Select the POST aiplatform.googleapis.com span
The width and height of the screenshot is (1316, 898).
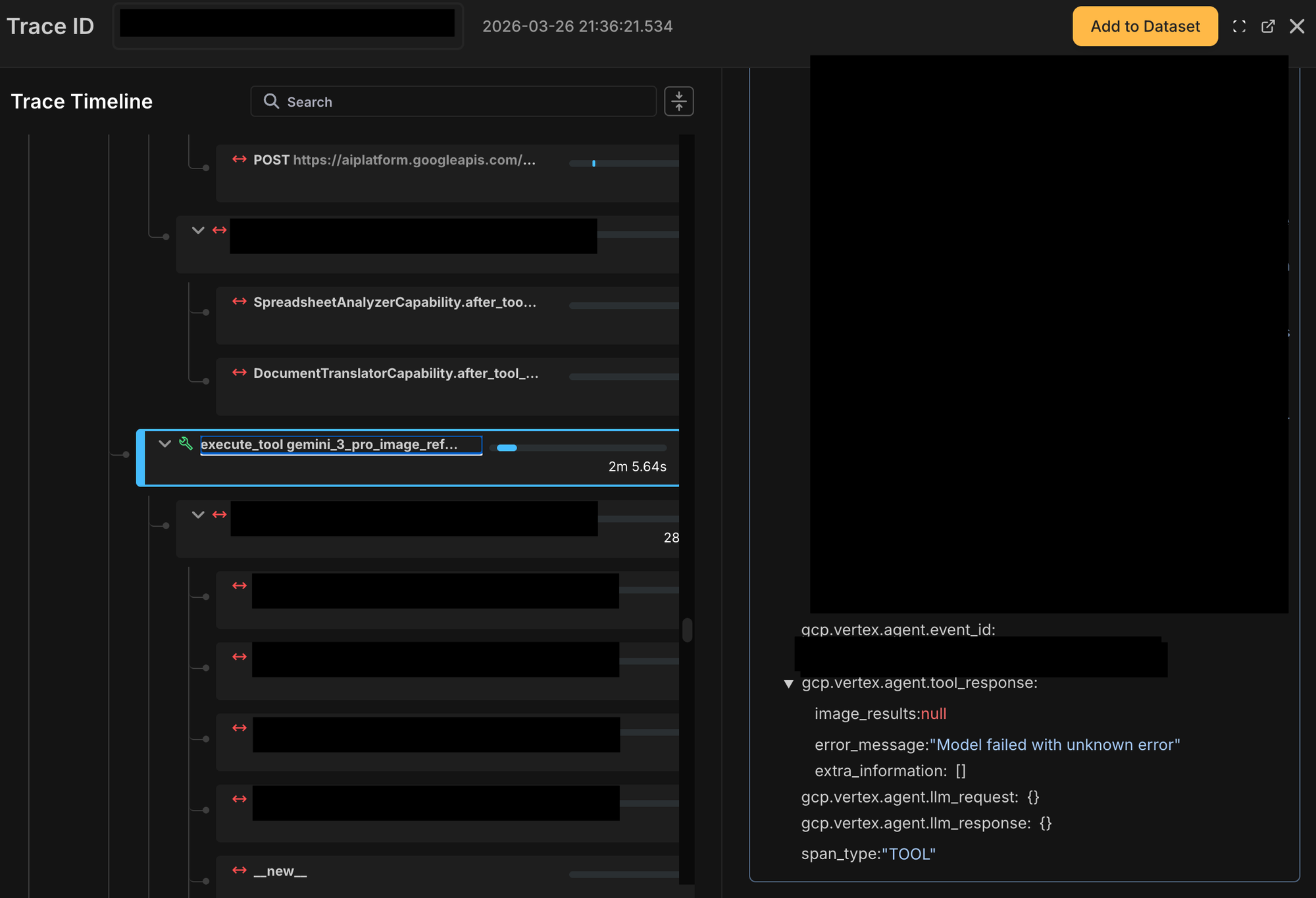click(x=395, y=159)
